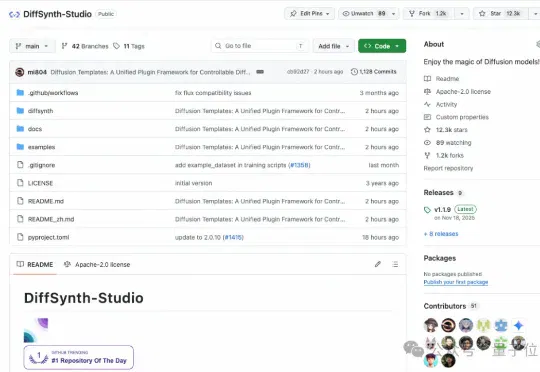Open the Contributors section heading
This screenshot has width=540, height=372.
(445, 306)
